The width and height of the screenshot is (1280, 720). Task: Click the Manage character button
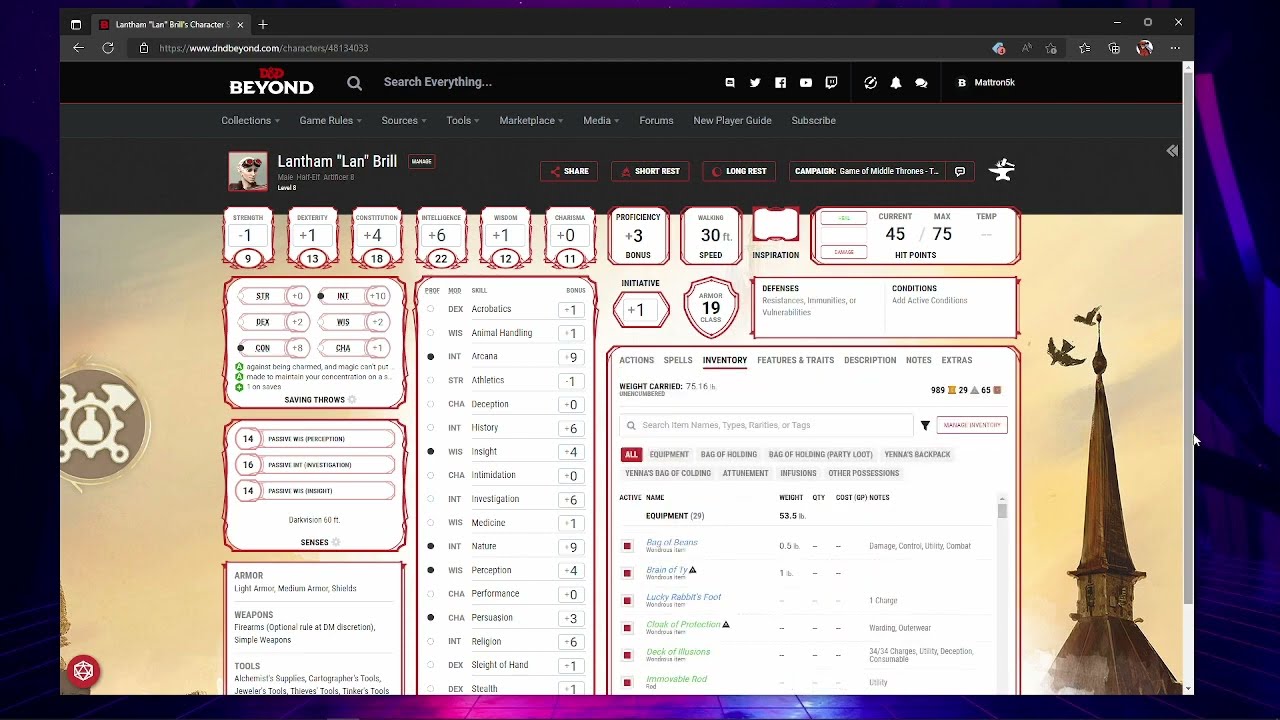tap(422, 161)
